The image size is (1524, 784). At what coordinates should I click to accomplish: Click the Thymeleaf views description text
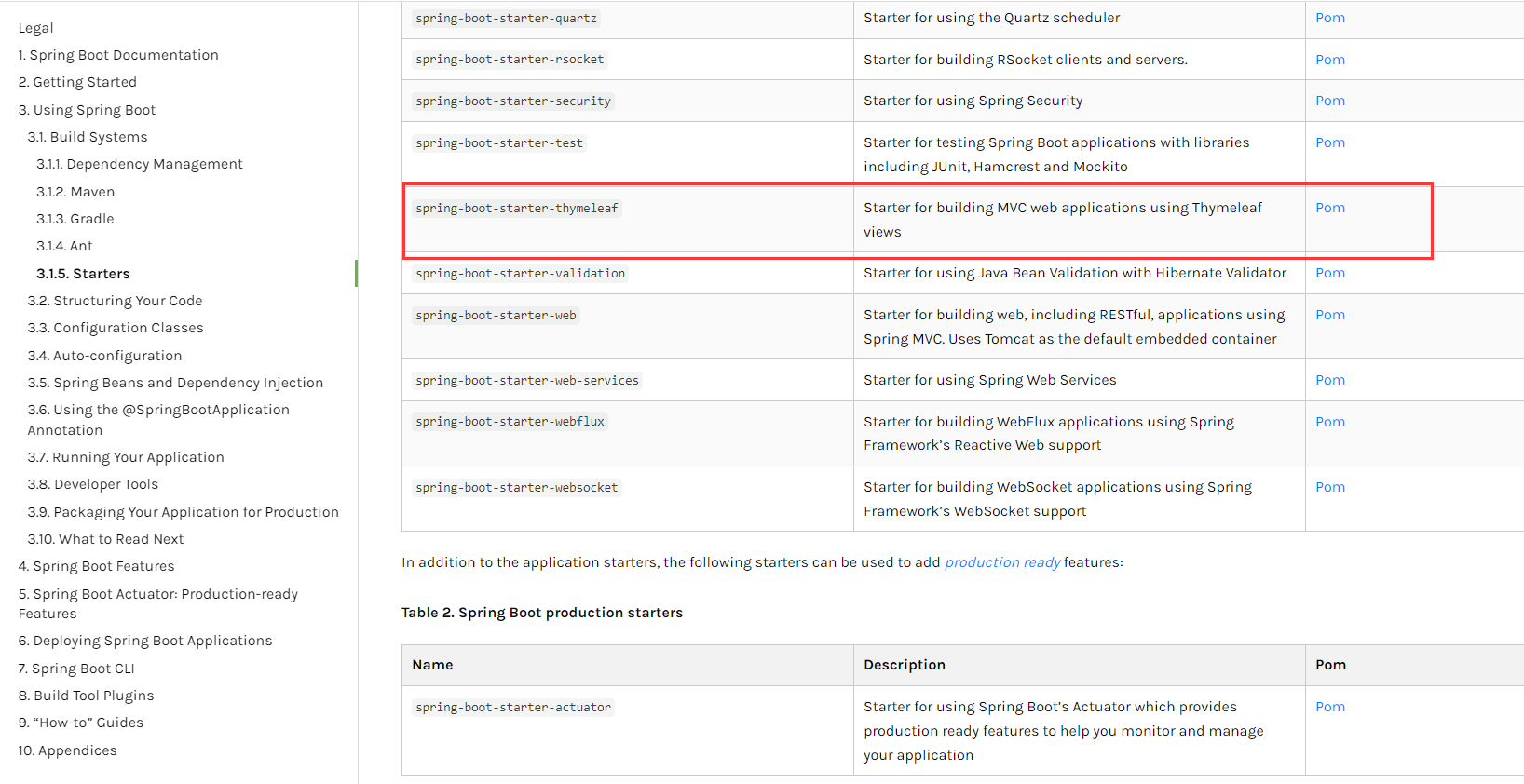[1063, 220]
